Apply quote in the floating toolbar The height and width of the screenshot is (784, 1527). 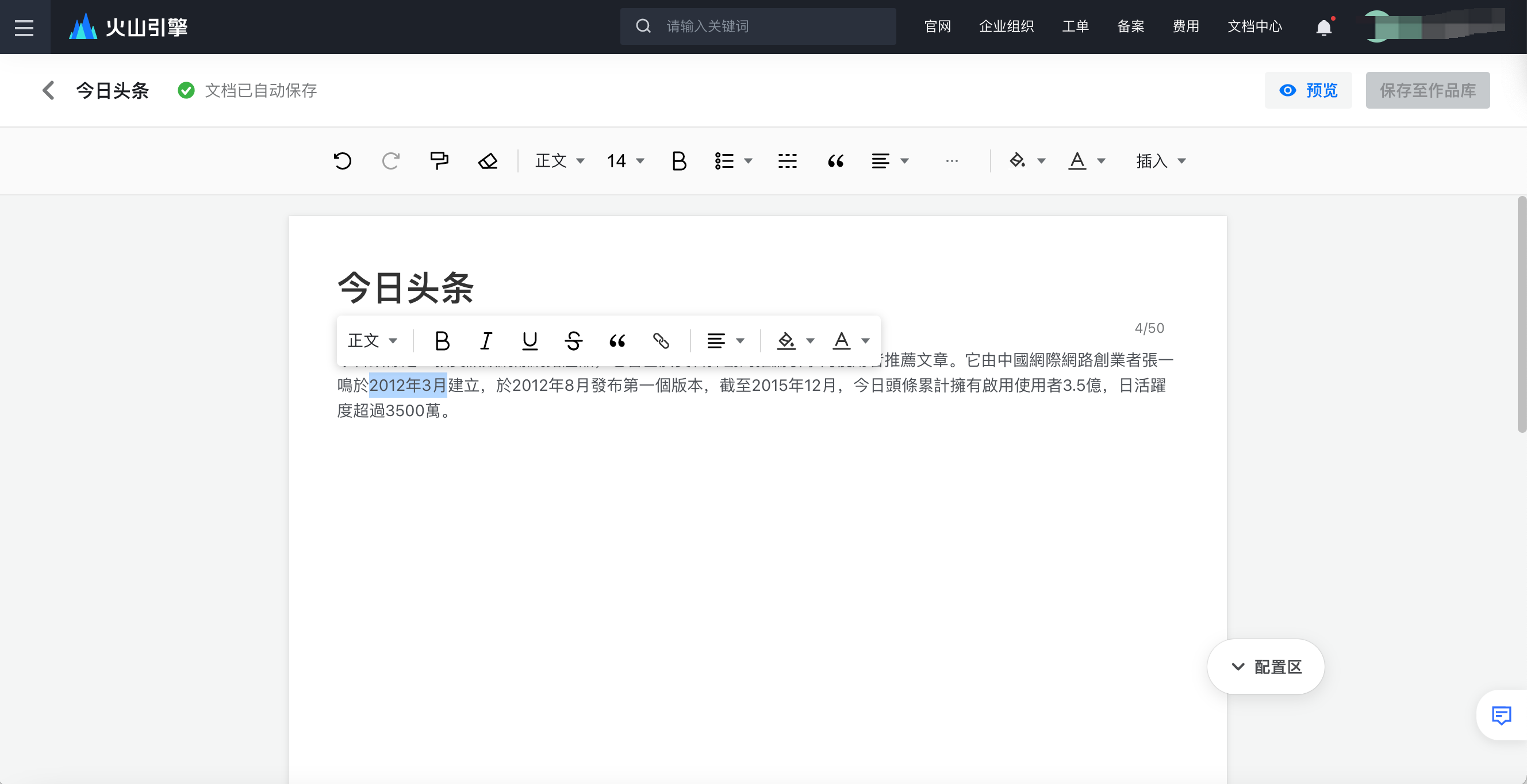617,341
